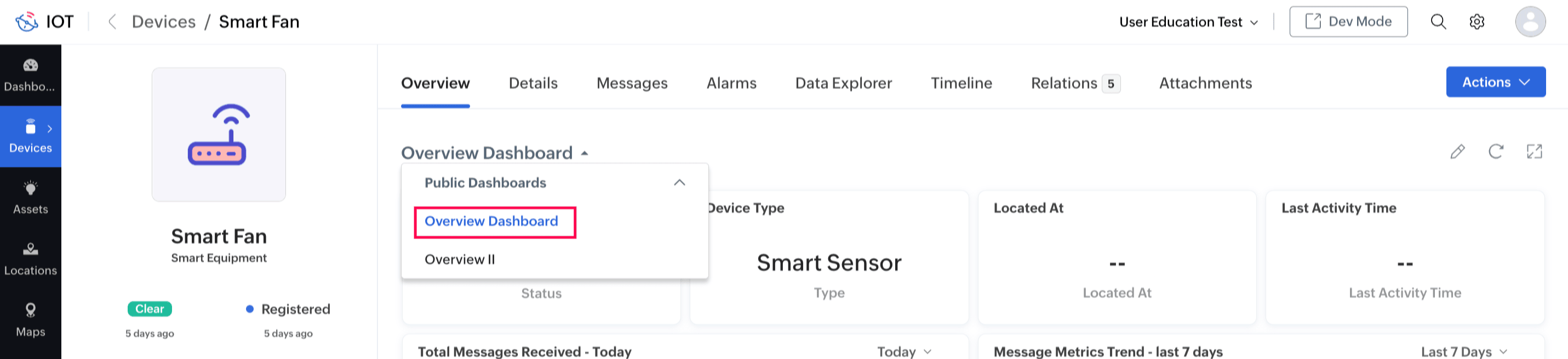This screenshot has height=359, width=1568.
Task: Click the user profile avatar
Action: point(1530,22)
